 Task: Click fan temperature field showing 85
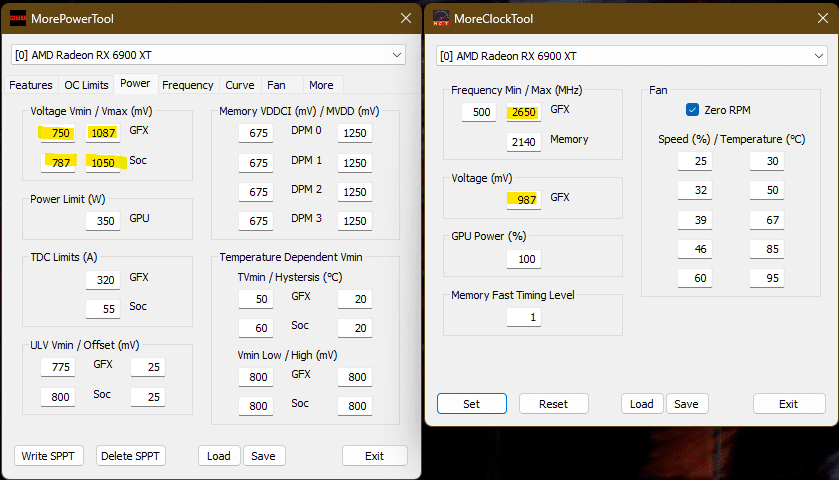767,249
